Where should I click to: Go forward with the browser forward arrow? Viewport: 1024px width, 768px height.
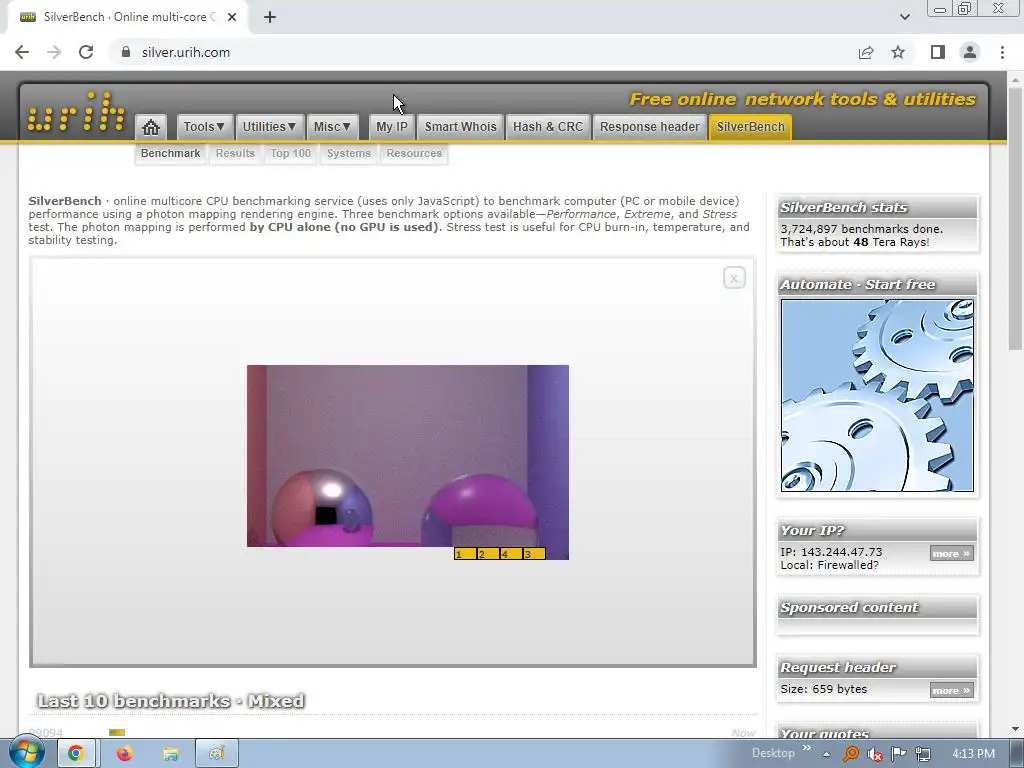point(54,52)
